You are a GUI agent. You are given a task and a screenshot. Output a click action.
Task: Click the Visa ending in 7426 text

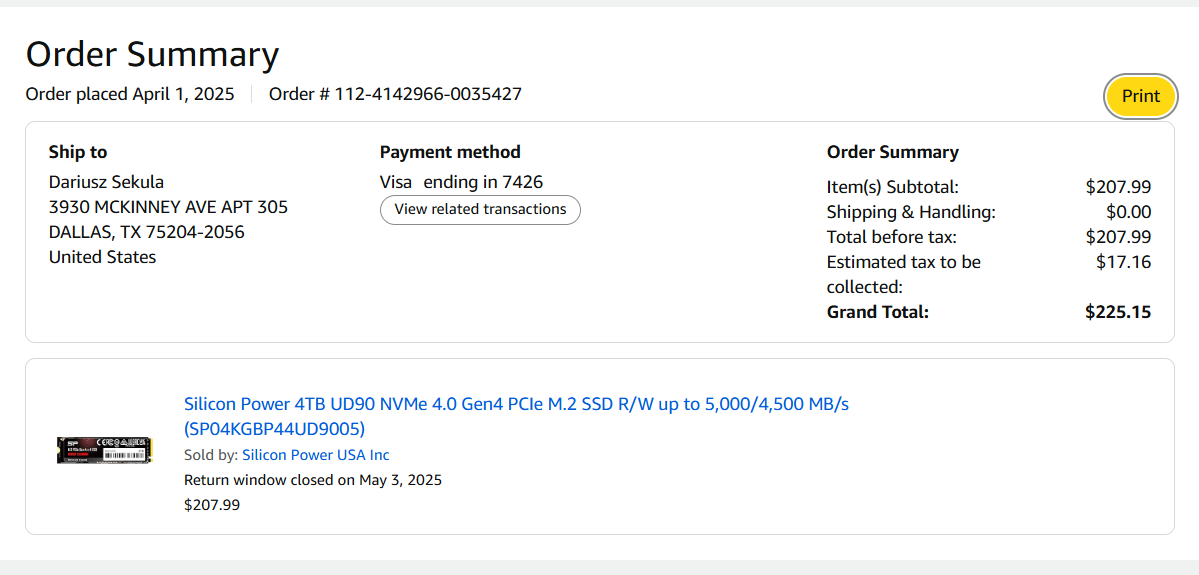[x=461, y=182]
